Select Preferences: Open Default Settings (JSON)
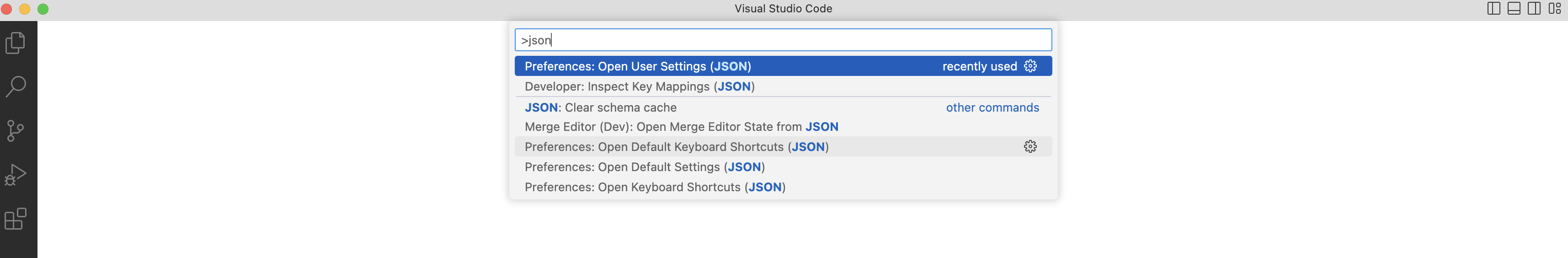Screen dimensions: 1568x258 783,167
